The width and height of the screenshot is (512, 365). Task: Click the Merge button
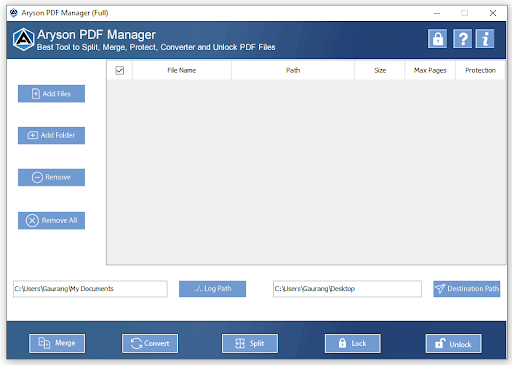[x=57, y=343]
